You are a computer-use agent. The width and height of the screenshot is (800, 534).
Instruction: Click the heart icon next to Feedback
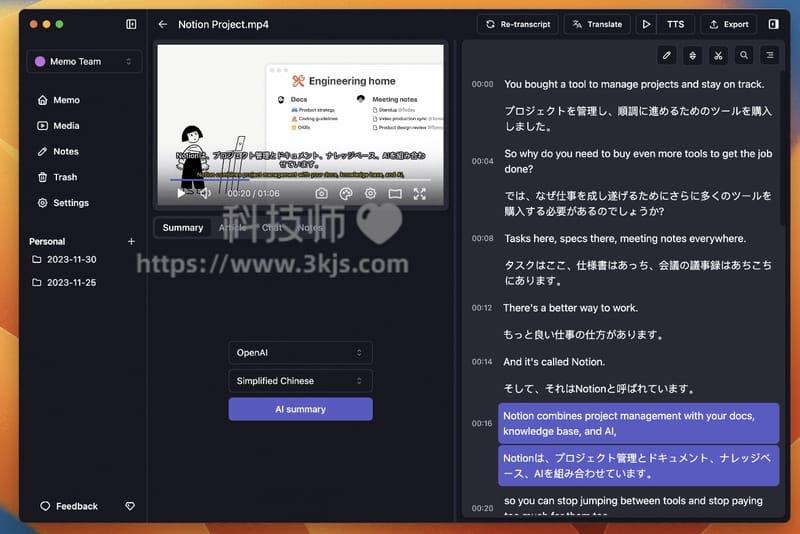click(130, 506)
